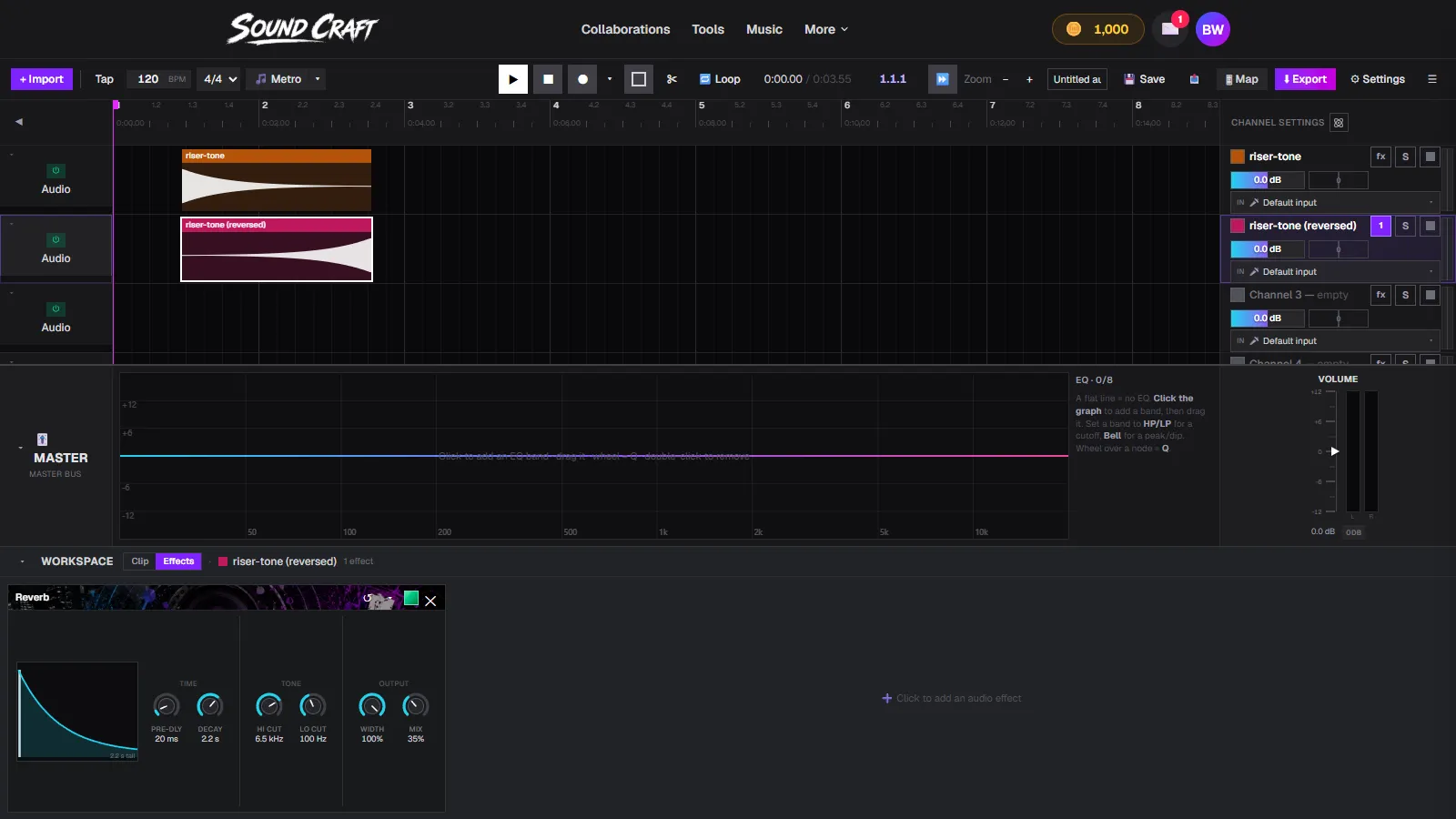The width and height of the screenshot is (1456, 819).
Task: Open the Tools menu
Action: point(708,29)
